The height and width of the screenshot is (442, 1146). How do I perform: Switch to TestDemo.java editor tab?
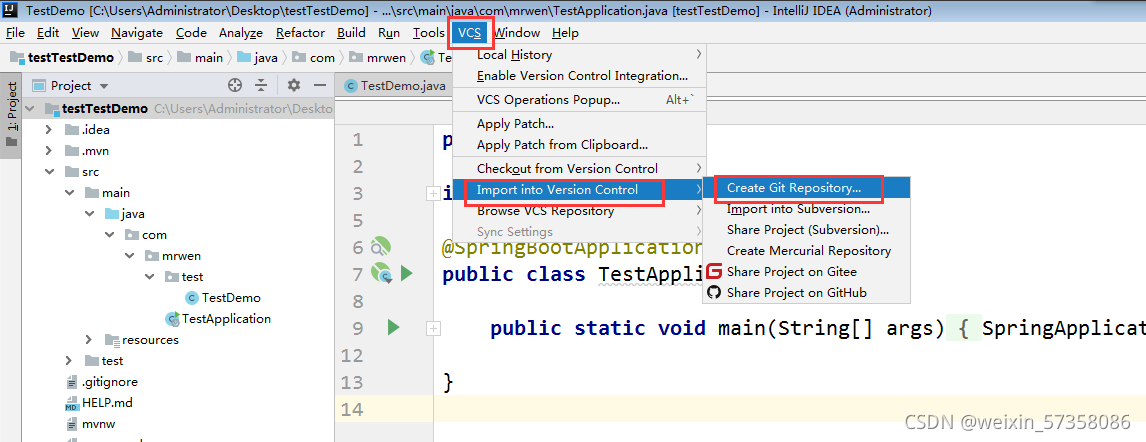(x=395, y=85)
